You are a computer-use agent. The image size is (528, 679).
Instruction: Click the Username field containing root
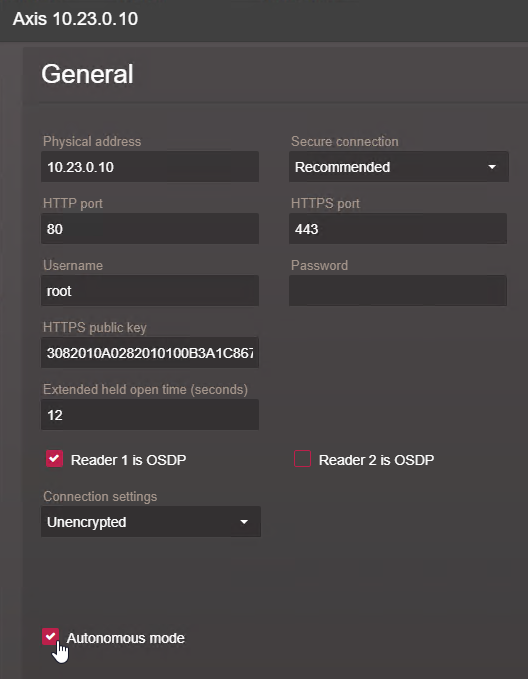click(150, 291)
